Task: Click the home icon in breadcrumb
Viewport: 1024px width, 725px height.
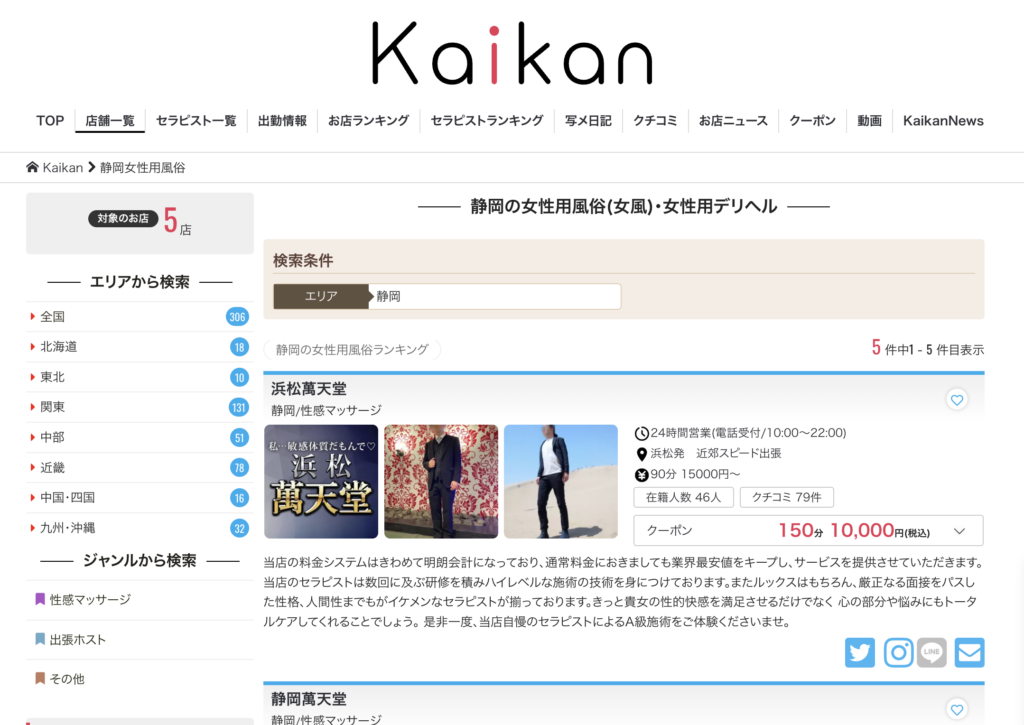Action: [32, 167]
